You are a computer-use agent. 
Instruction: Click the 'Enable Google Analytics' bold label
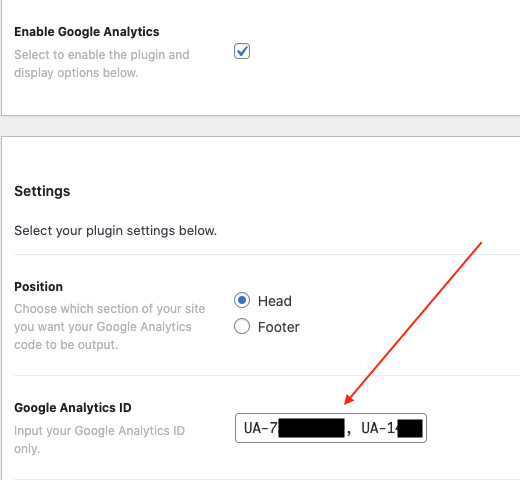tap(87, 32)
